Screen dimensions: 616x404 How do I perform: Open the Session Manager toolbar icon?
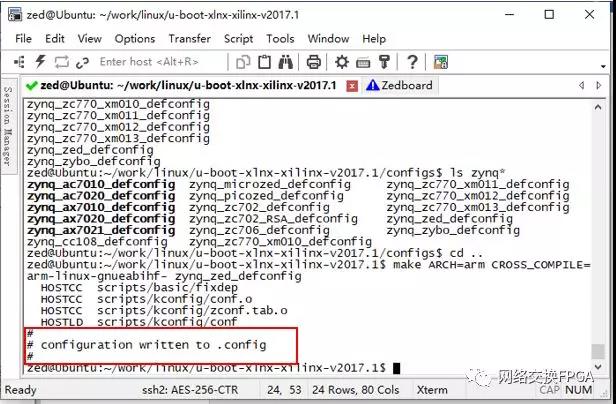[19, 62]
